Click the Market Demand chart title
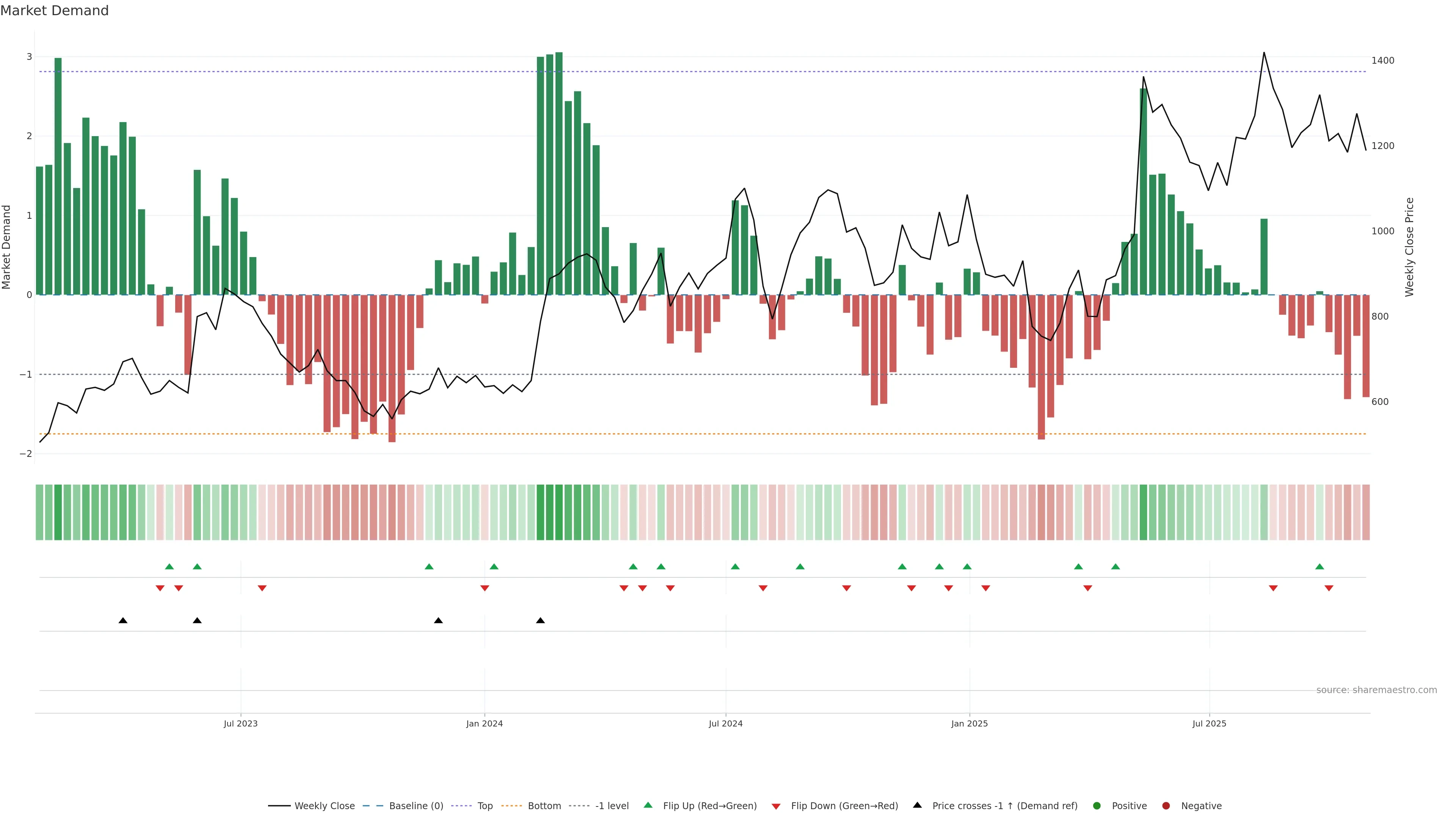The image size is (1456, 819). 54,11
